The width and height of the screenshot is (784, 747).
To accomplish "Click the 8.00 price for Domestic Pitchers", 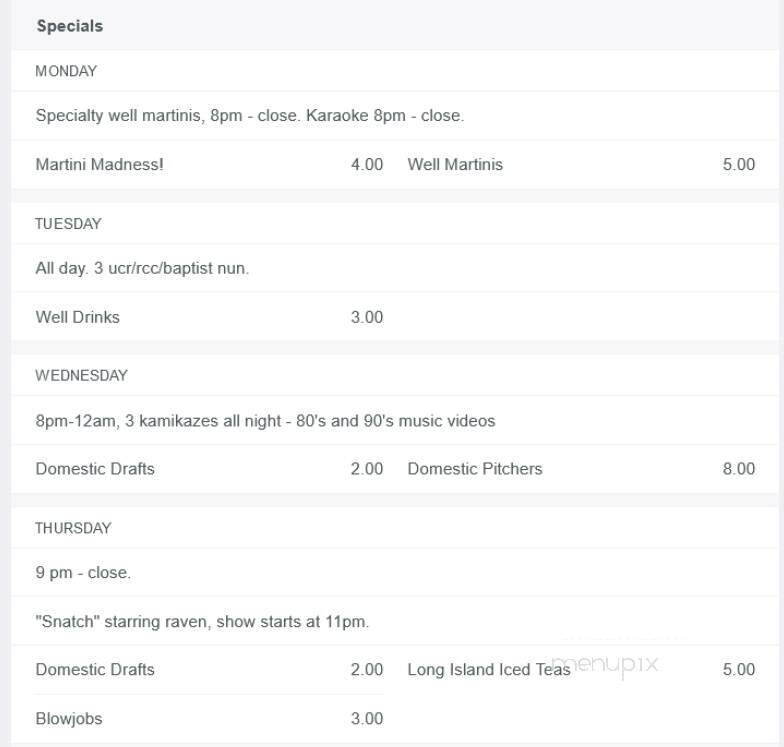I will [x=738, y=469].
